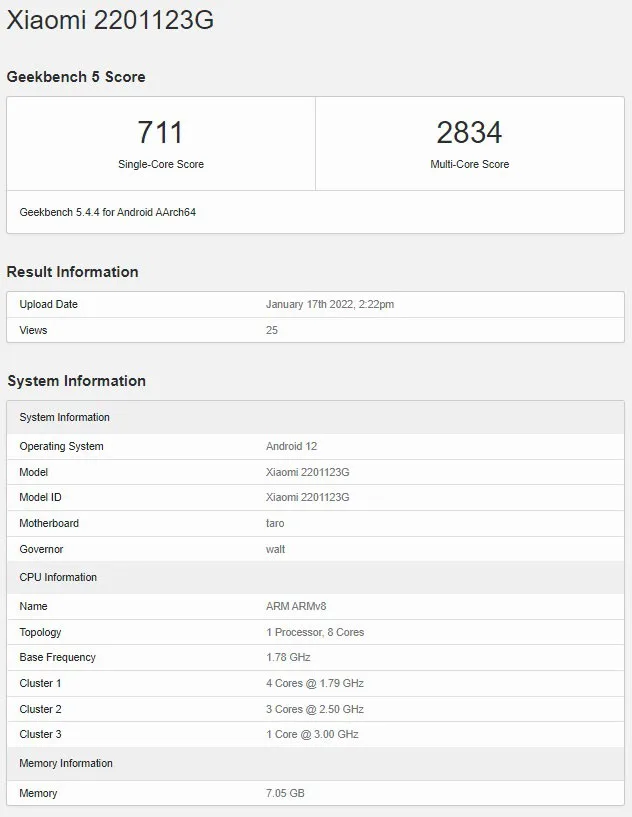632x817 pixels.
Task: Select the 1 Processor, 8 Cores value
Action: [x=315, y=633]
